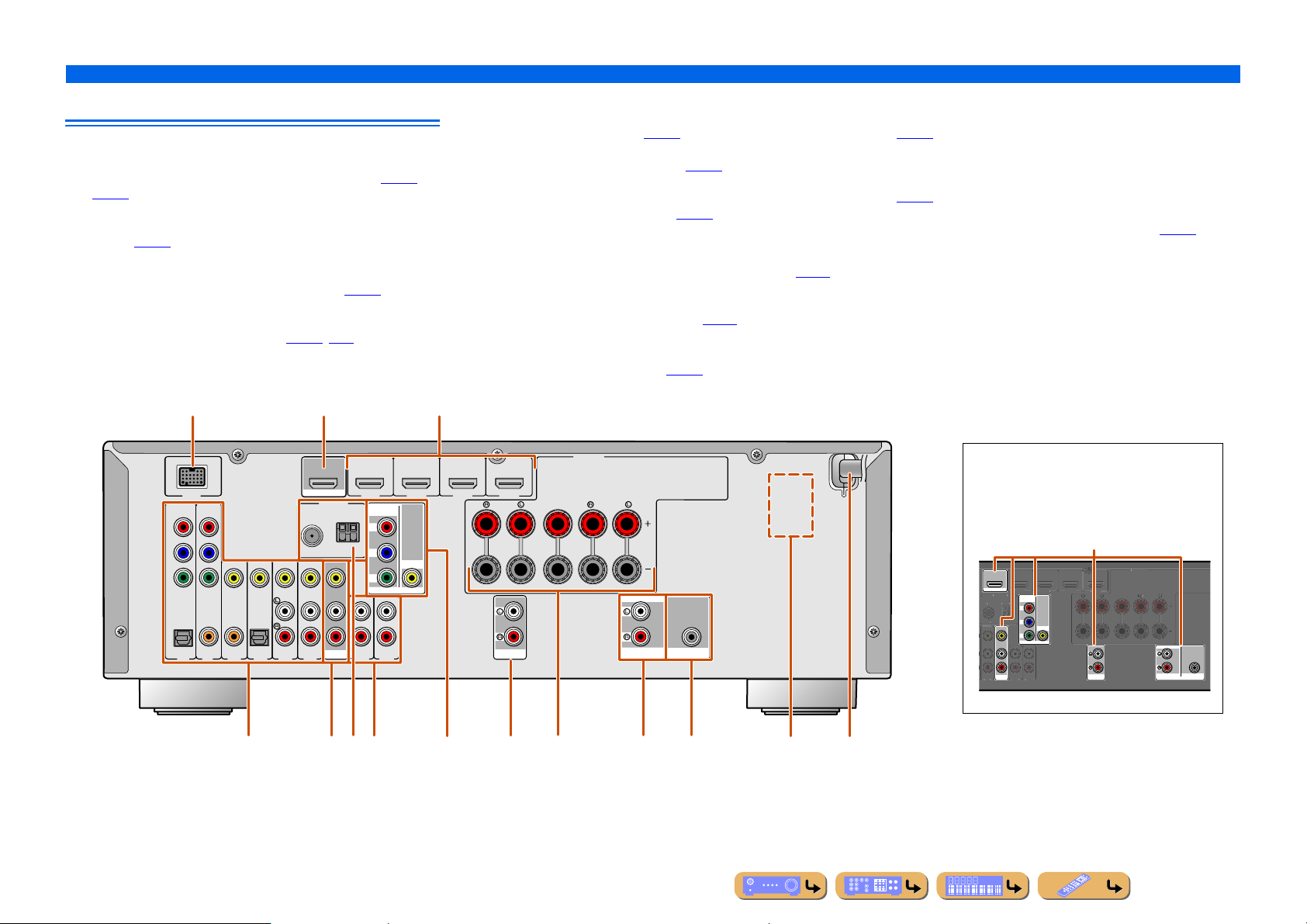The width and height of the screenshot is (1307, 924).
Task: Open the front panel navigation icon
Action: pos(780,885)
